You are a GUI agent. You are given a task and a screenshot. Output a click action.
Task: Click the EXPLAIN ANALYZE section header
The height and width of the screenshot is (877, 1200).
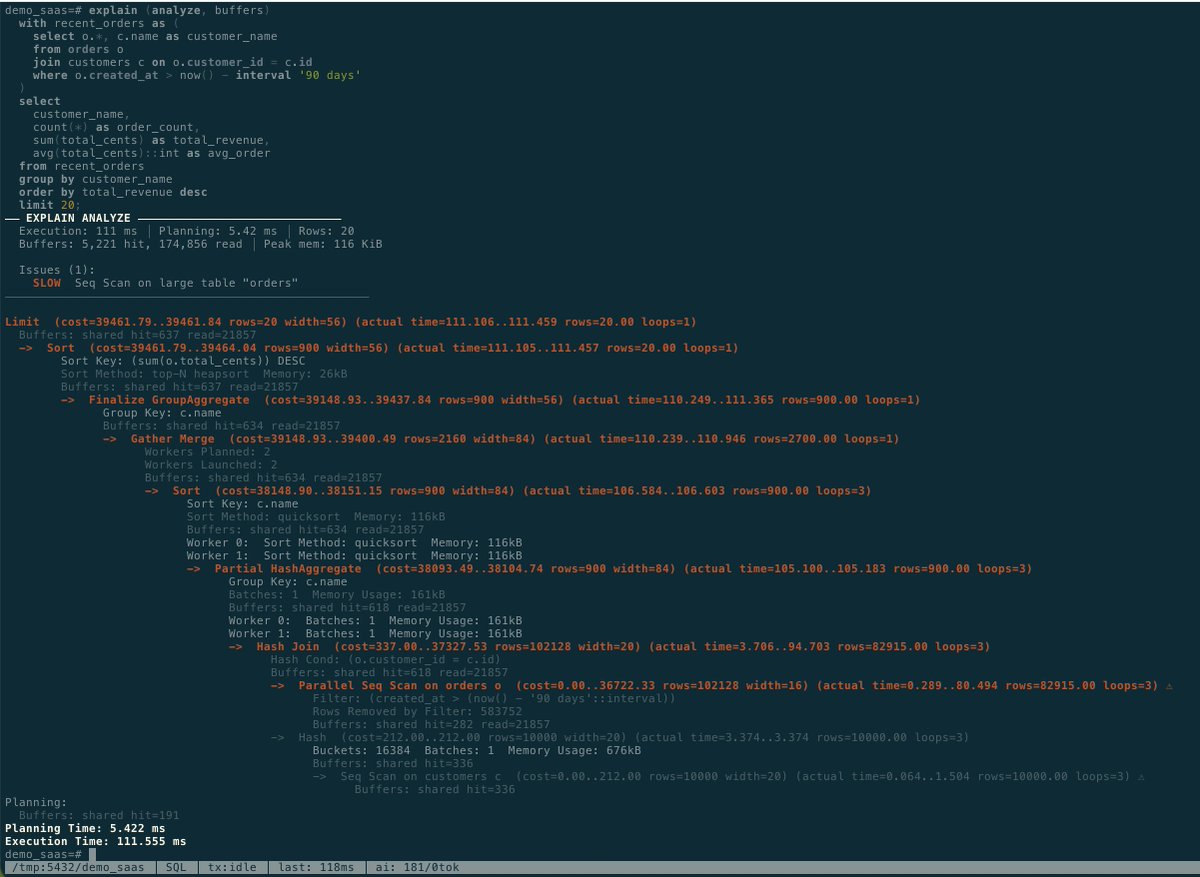(x=78, y=218)
